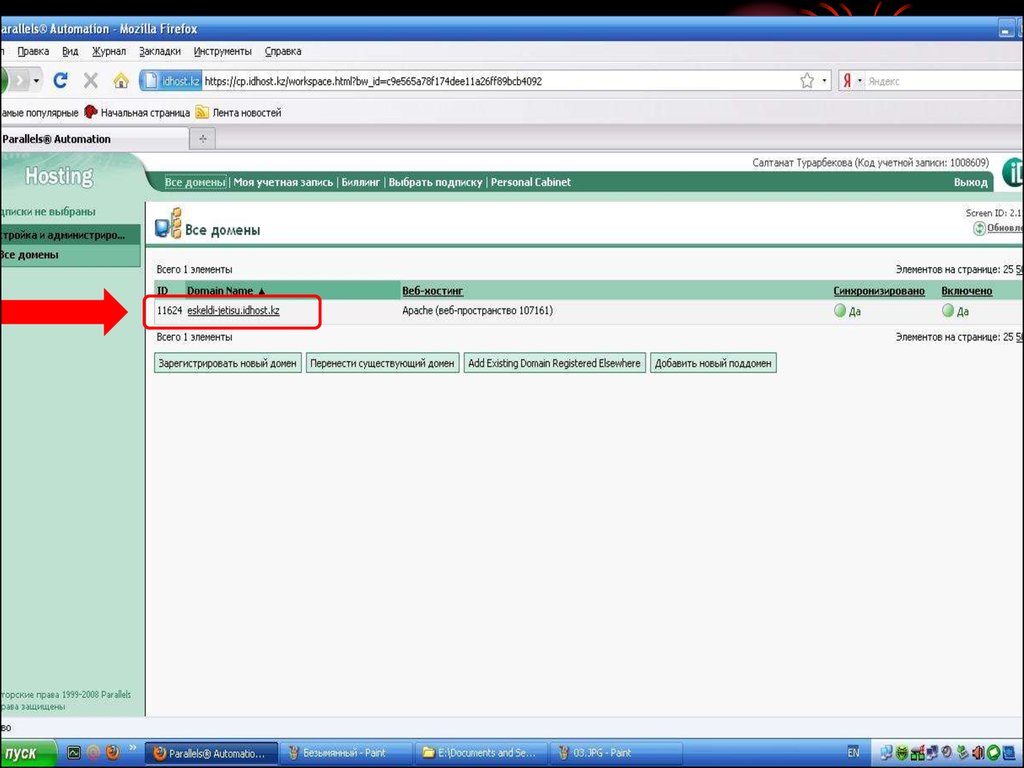Click the Yandex search engine icon
1024x768 pixels.
point(846,81)
